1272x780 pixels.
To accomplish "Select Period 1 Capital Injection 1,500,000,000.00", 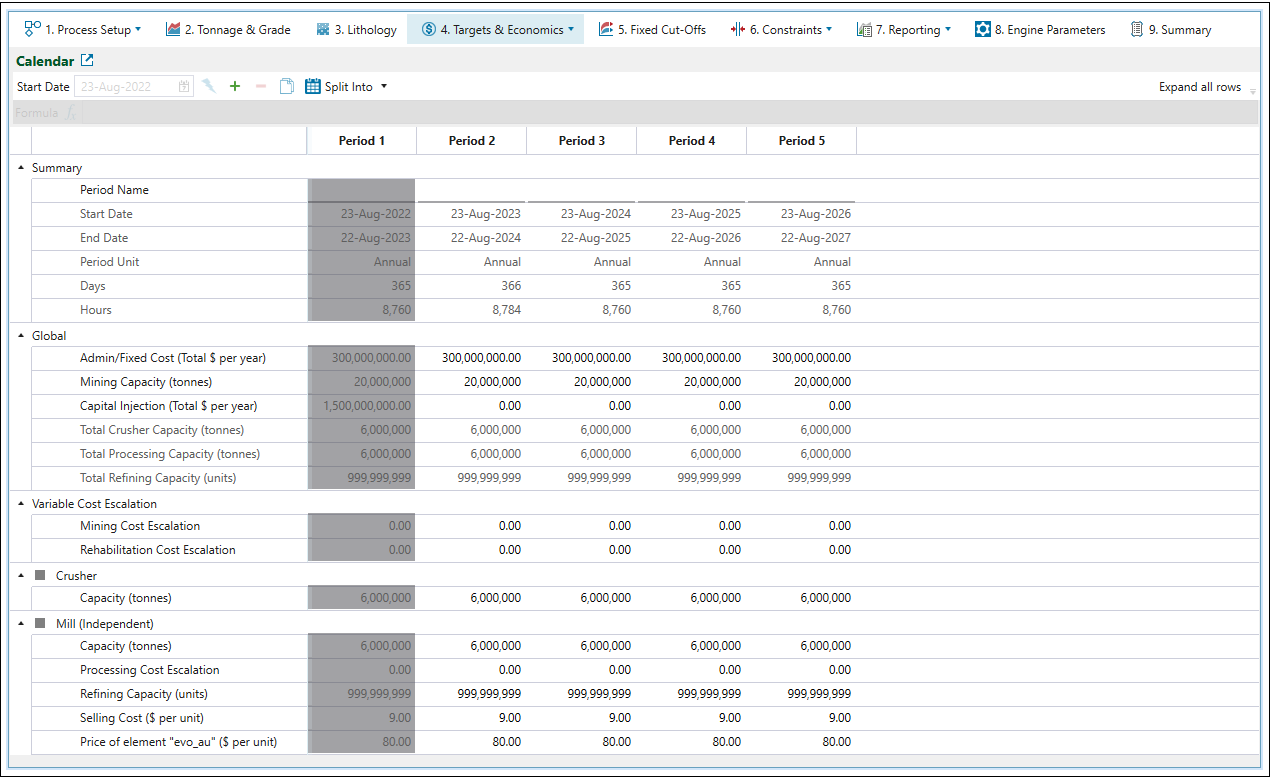I will (x=362, y=406).
